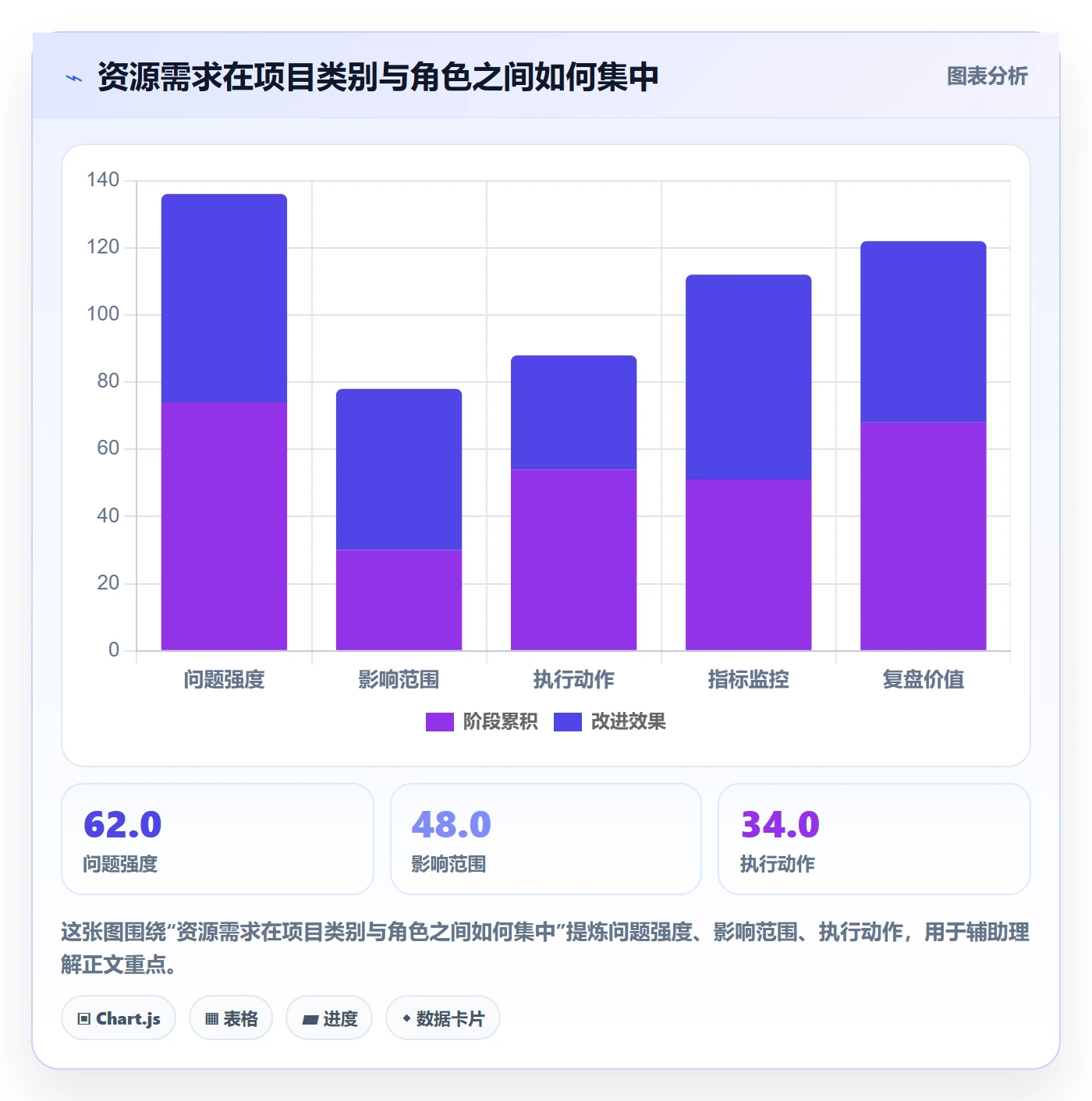Click the 执行动作 x-axis label

573,680
